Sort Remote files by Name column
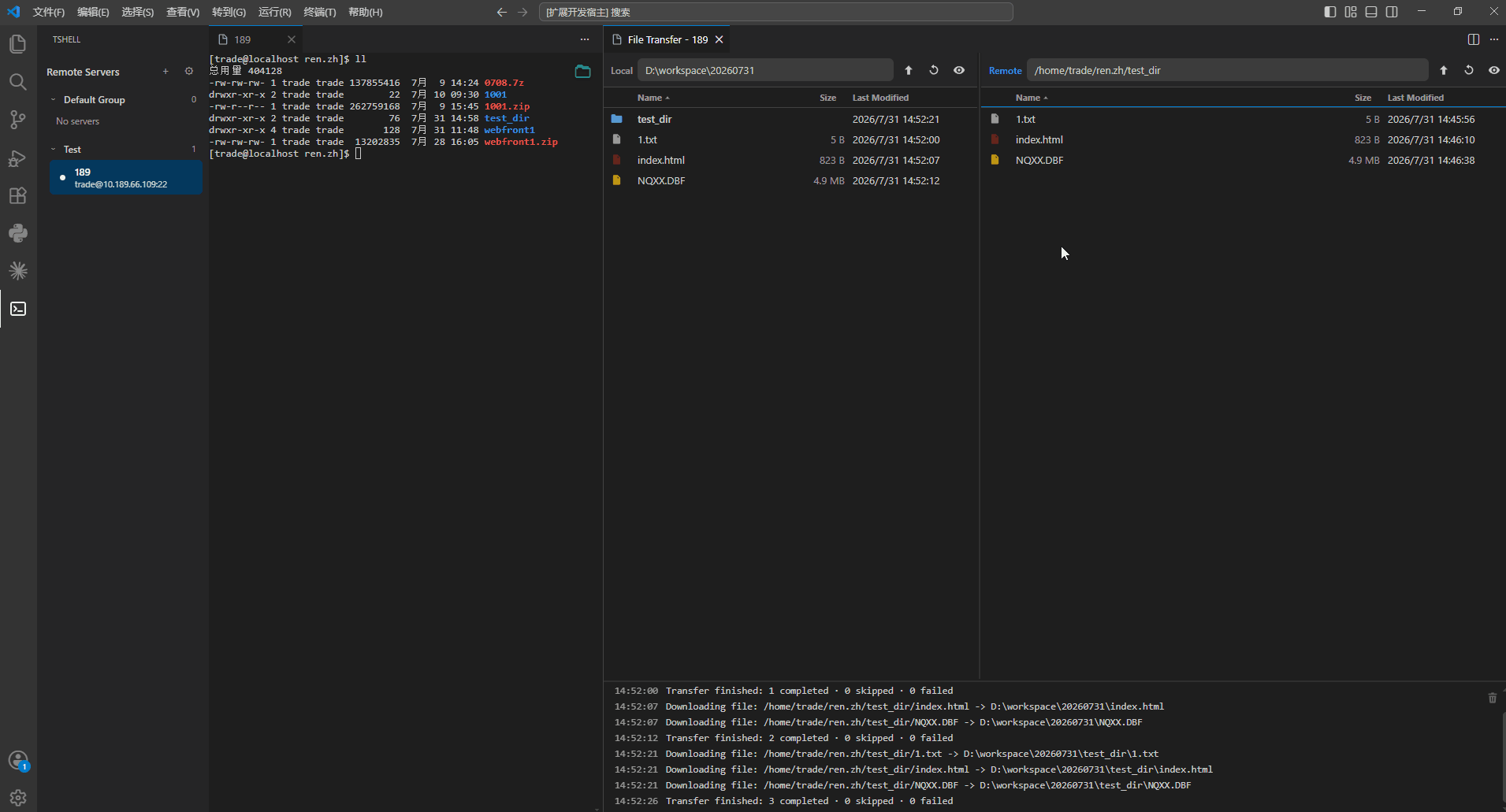 pyautogui.click(x=1032, y=98)
